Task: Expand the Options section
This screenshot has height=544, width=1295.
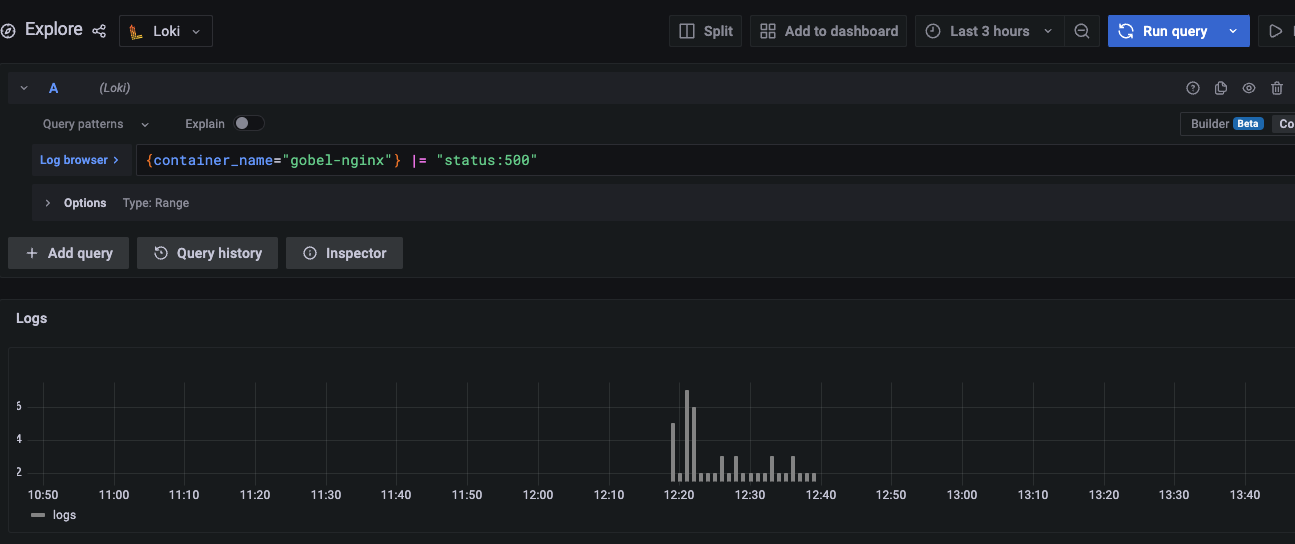Action: pos(48,203)
